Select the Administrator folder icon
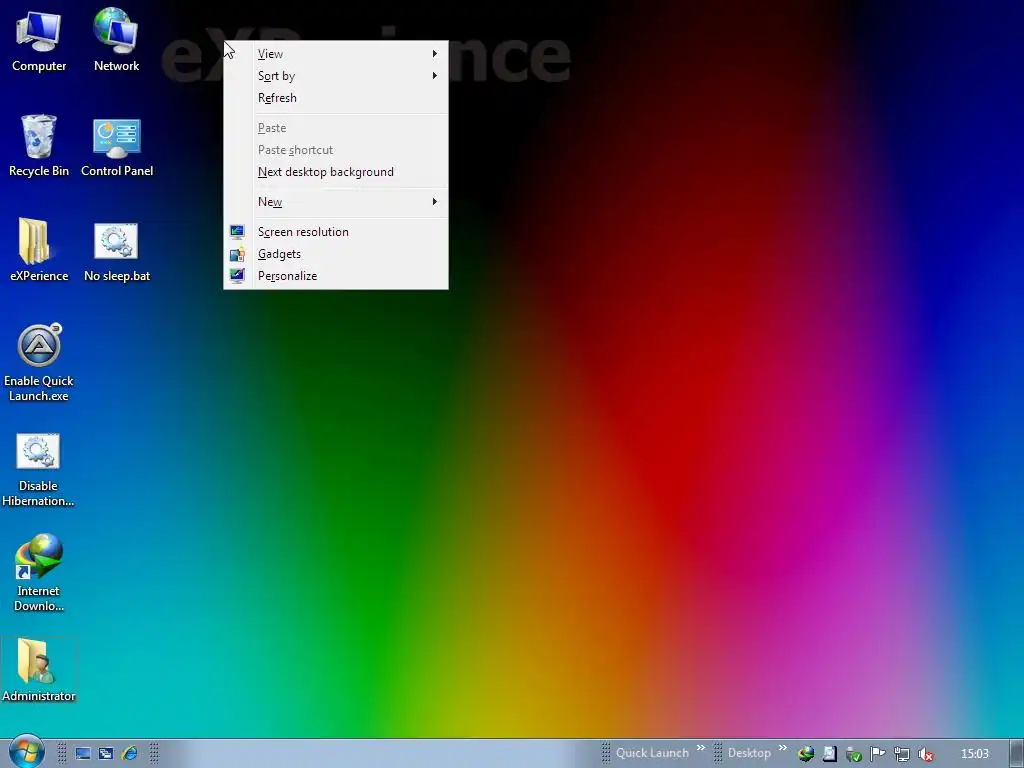Viewport: 1024px width, 768px height. point(39,670)
